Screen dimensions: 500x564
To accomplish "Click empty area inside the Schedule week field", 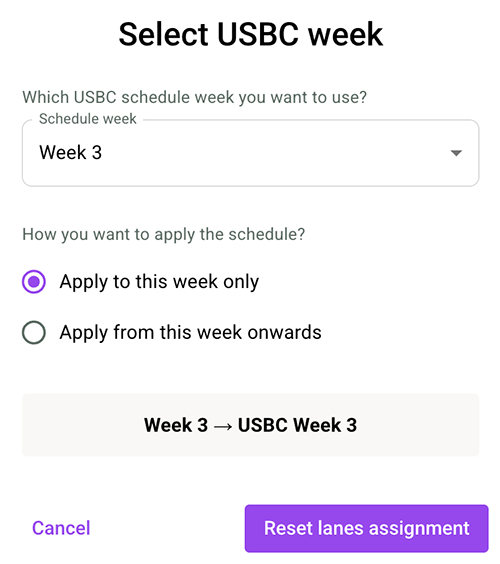I will pos(273,153).
